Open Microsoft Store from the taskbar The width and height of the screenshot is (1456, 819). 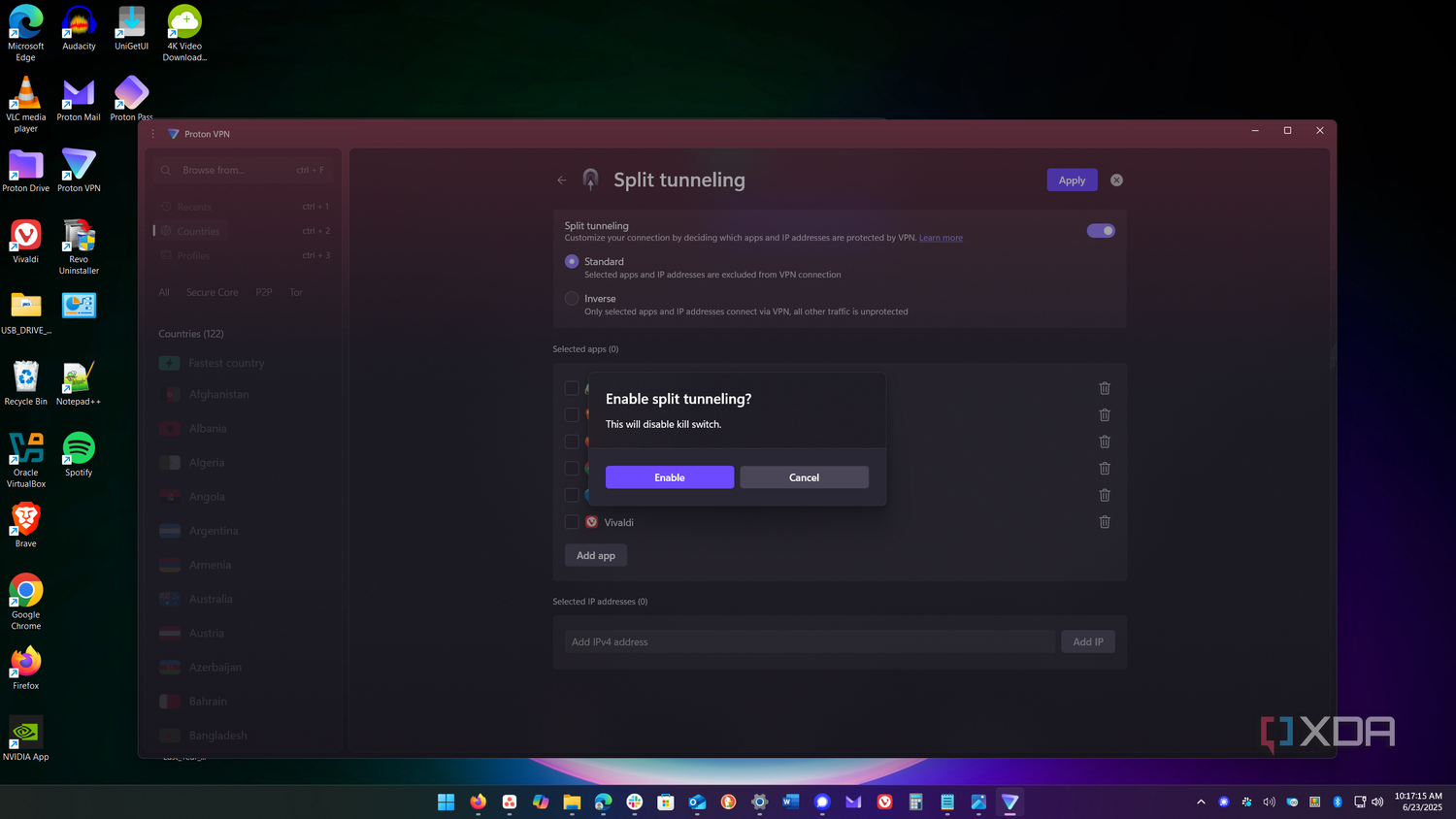666,802
